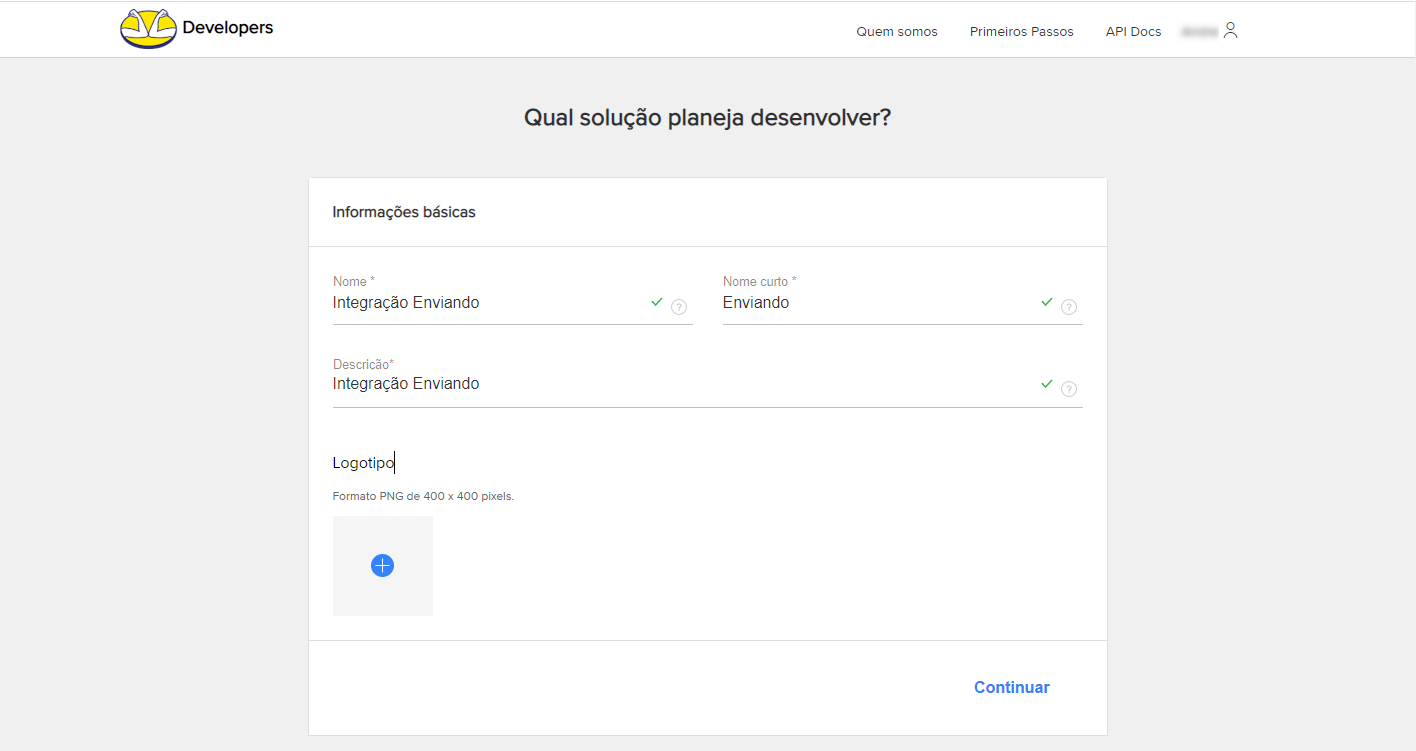Click the Informações básicas section header
Screen dimensions: 1416x751
click(x=404, y=212)
